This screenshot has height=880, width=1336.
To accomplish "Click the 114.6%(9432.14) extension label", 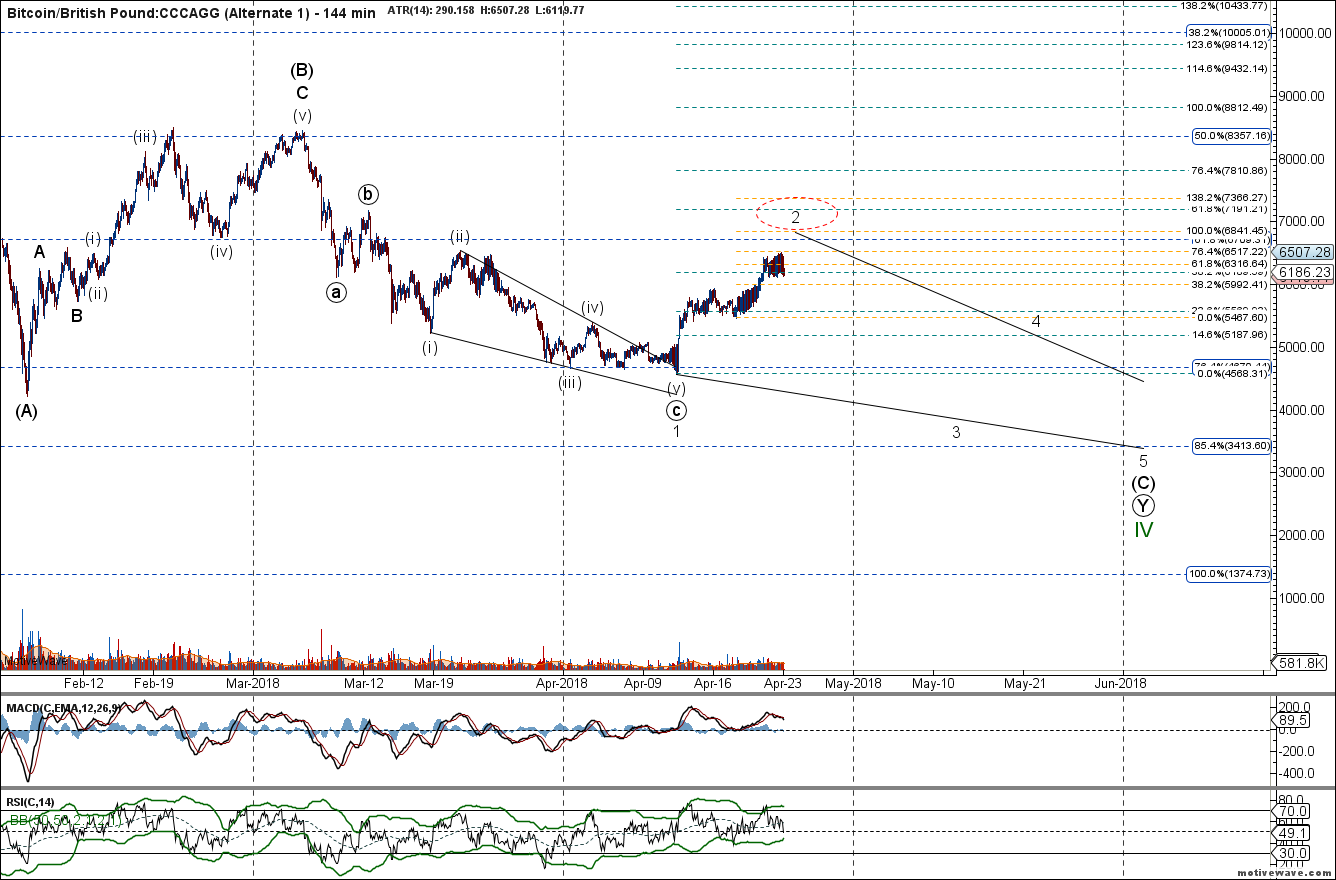I will click(x=1227, y=69).
